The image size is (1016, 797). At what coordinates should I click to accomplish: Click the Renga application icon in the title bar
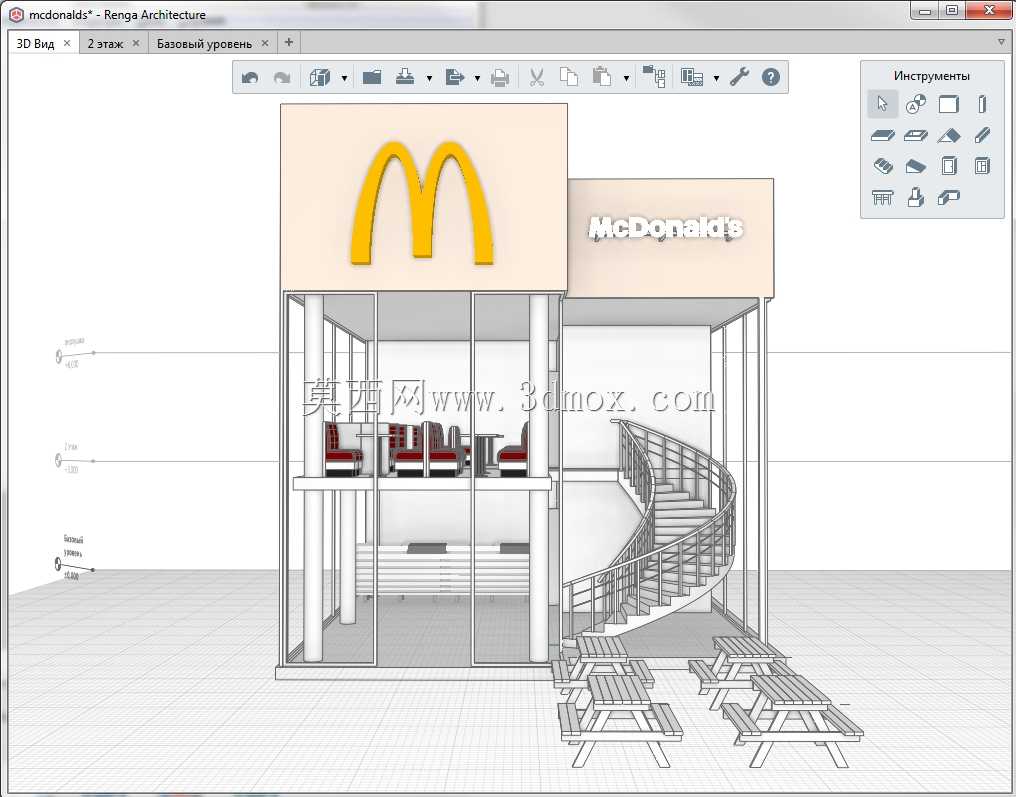pyautogui.click(x=16, y=14)
